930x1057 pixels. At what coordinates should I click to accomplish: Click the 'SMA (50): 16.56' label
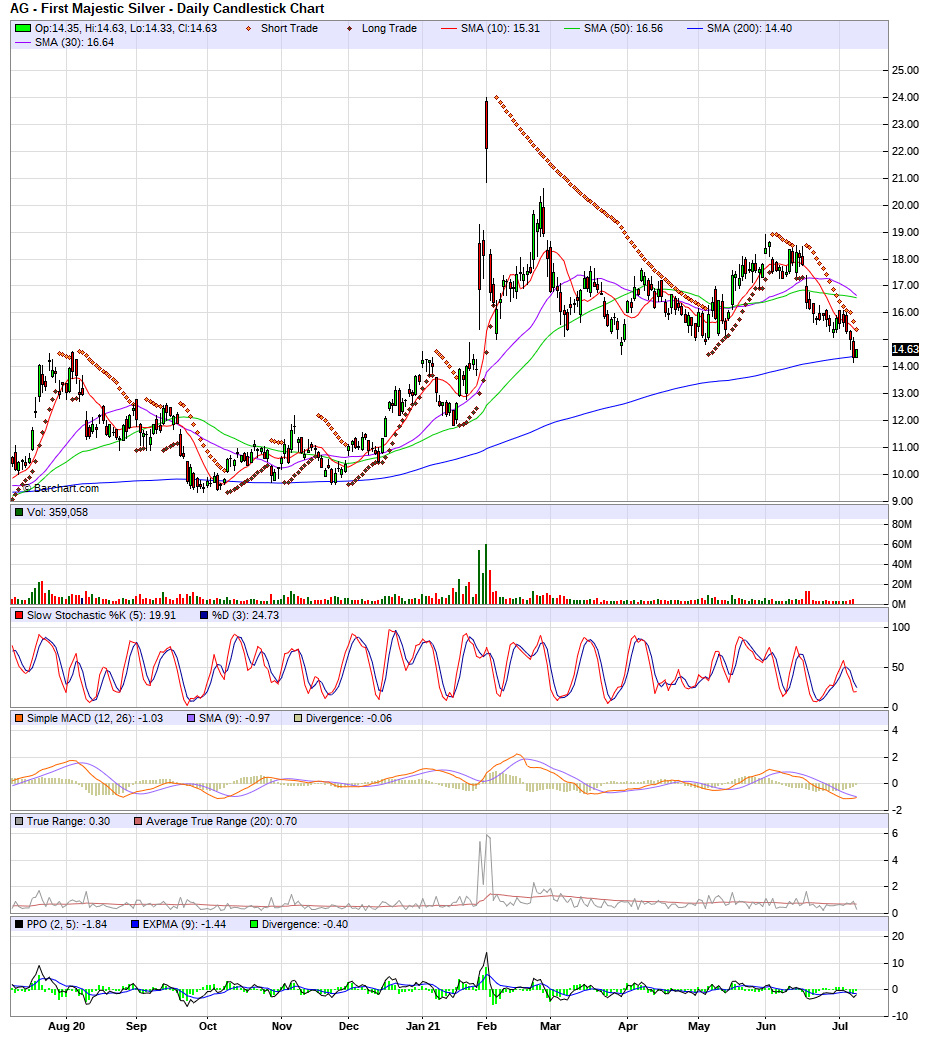(623, 28)
